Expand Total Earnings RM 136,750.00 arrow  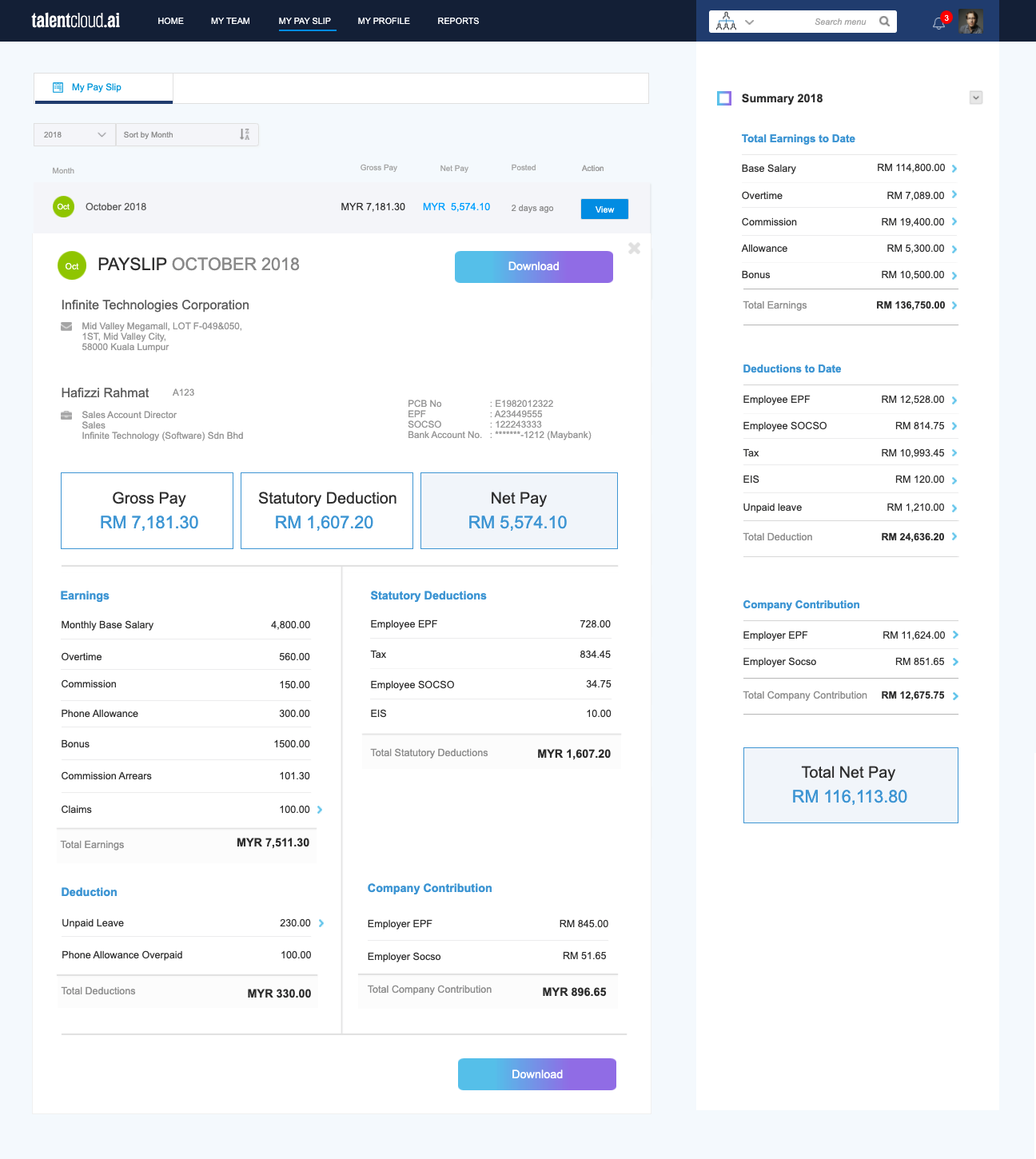coord(954,305)
